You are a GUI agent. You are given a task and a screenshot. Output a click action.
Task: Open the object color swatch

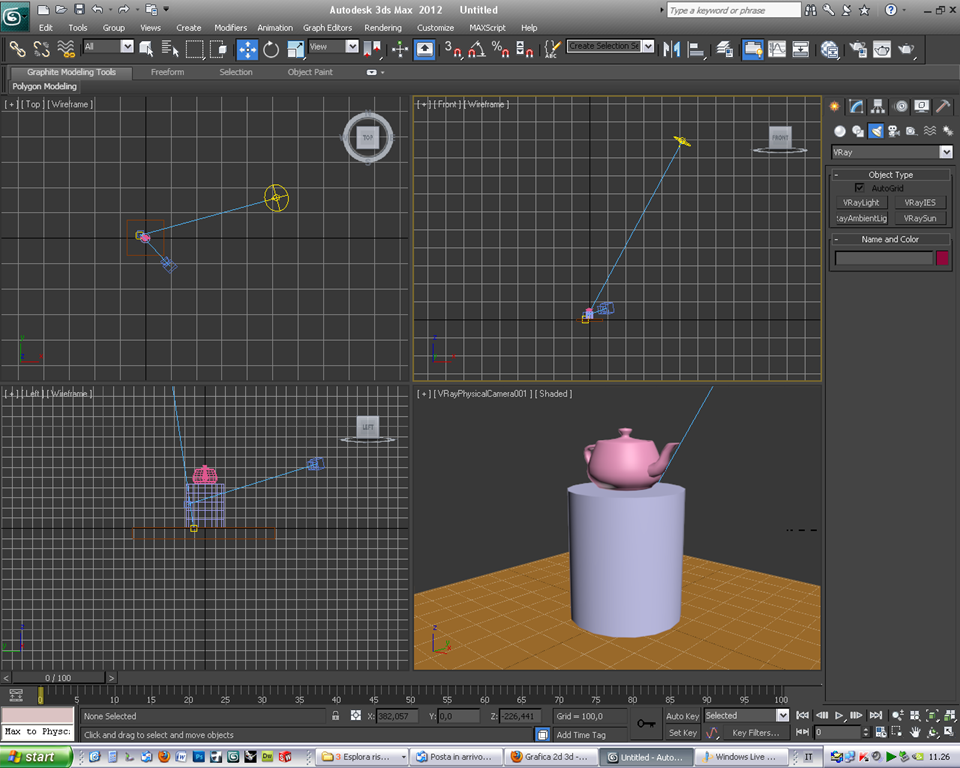pyautogui.click(x=942, y=258)
